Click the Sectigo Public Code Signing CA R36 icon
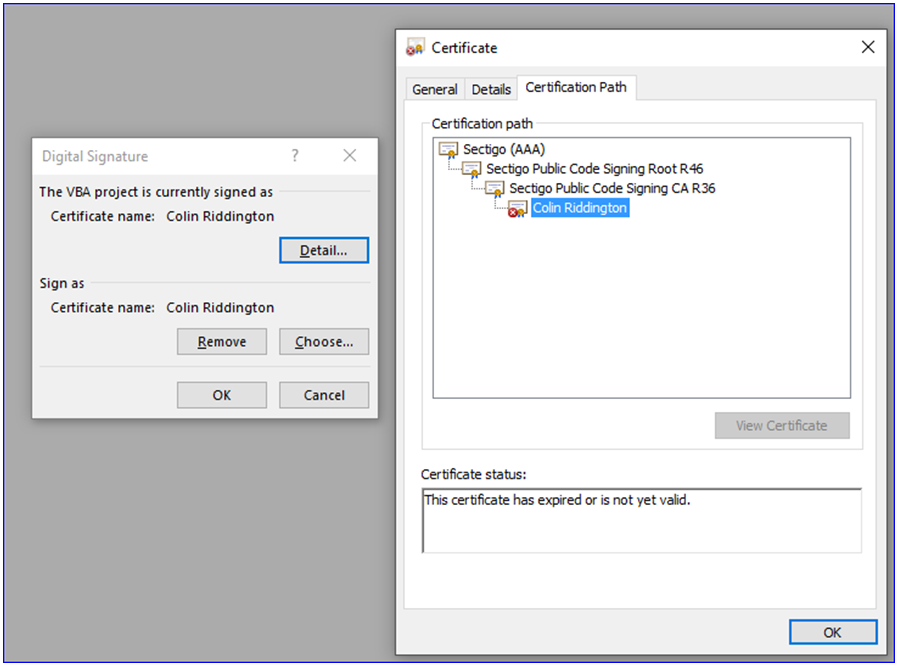Image resolution: width=899 pixels, height=667 pixels. [x=494, y=189]
